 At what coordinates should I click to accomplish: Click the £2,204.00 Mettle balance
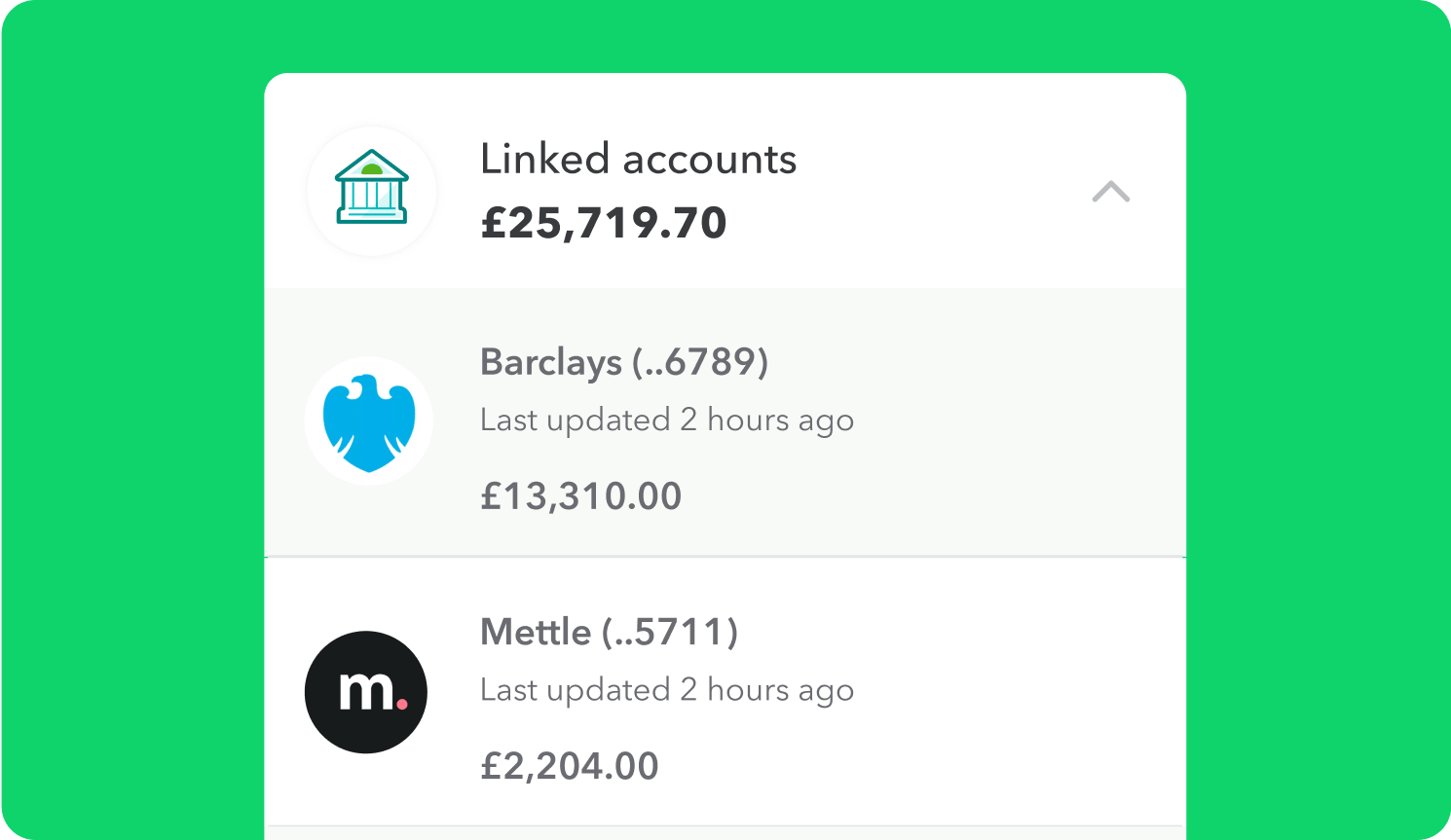(x=569, y=766)
